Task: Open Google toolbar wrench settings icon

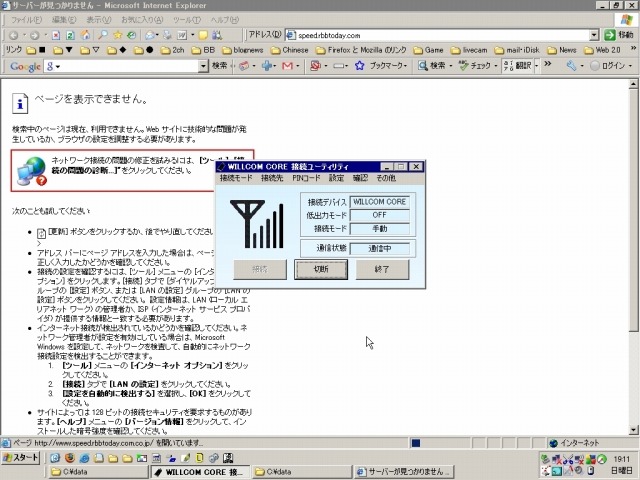Action: point(571,66)
